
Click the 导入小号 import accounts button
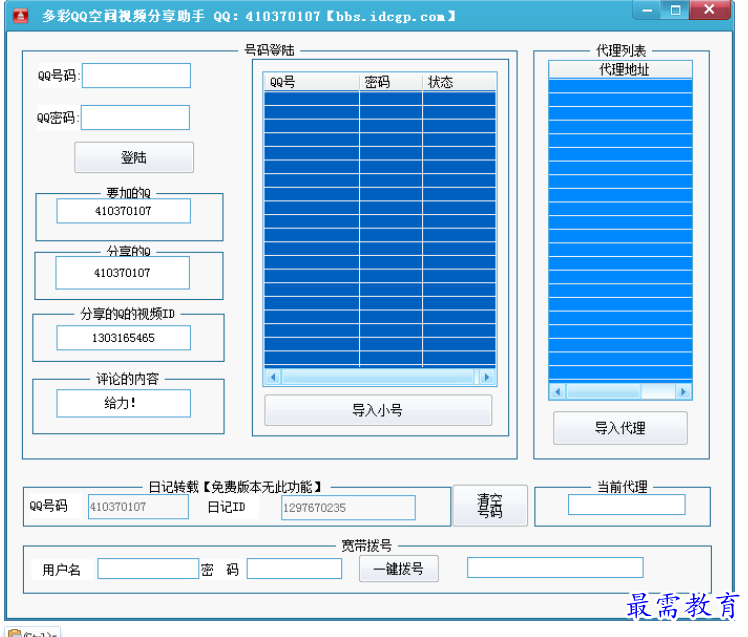point(378,410)
